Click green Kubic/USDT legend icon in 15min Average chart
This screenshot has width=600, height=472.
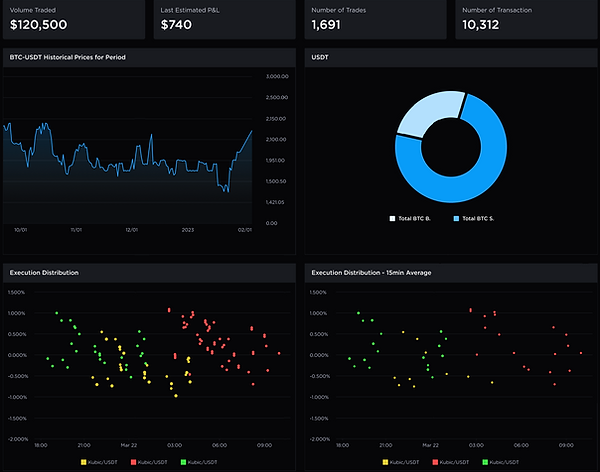pos(485,462)
